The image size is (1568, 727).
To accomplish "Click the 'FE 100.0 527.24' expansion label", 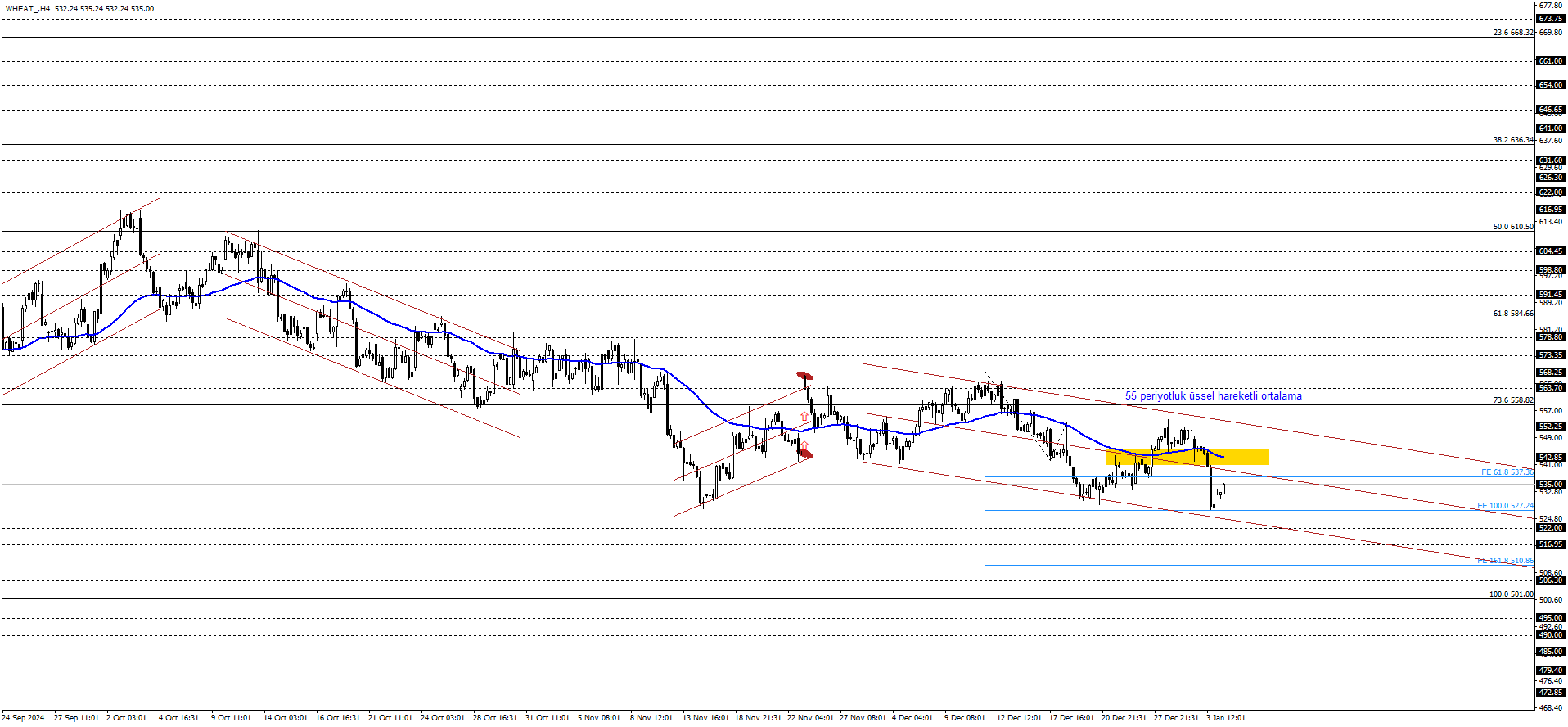I will tap(1505, 506).
